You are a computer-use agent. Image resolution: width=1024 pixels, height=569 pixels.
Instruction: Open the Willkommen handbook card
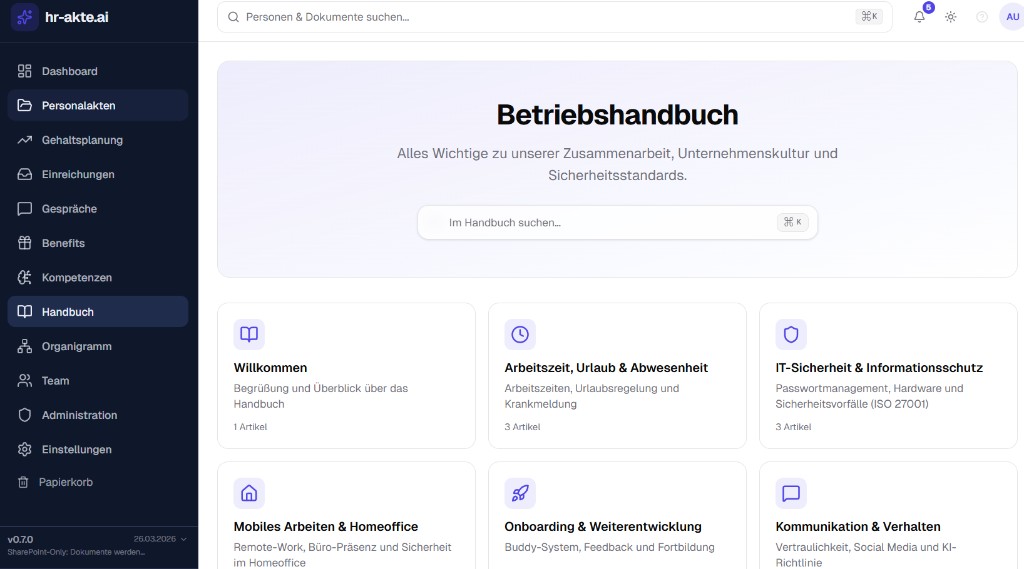346,376
